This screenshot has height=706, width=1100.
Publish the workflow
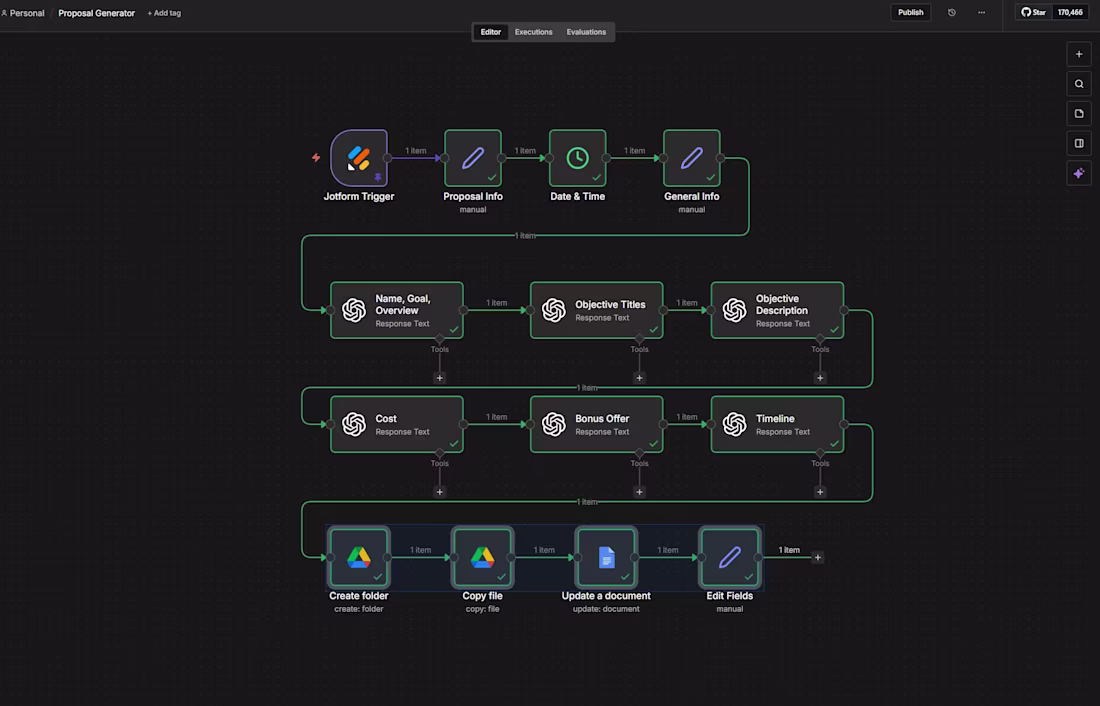coord(910,12)
